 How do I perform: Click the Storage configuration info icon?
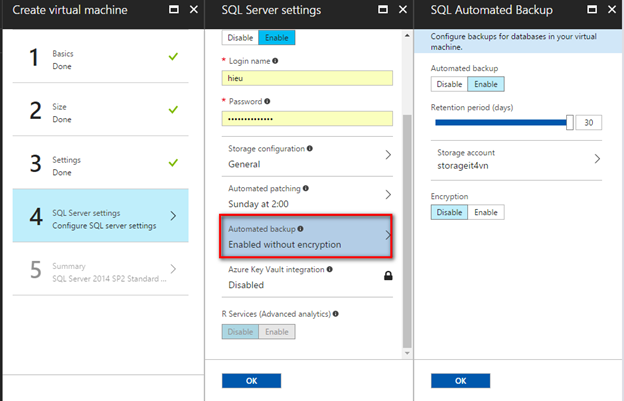(310, 149)
